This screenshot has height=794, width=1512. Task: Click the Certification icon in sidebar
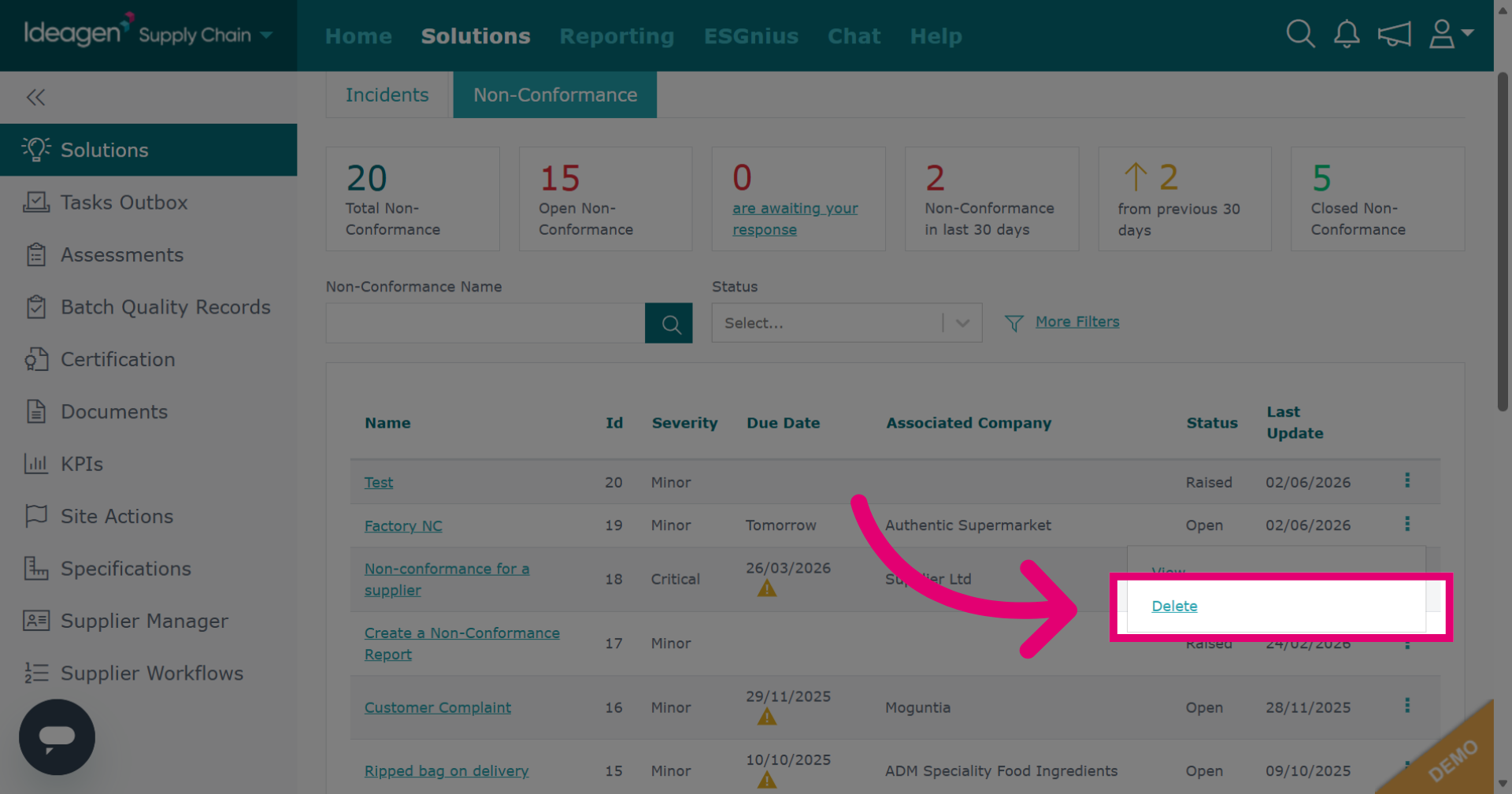click(36, 359)
